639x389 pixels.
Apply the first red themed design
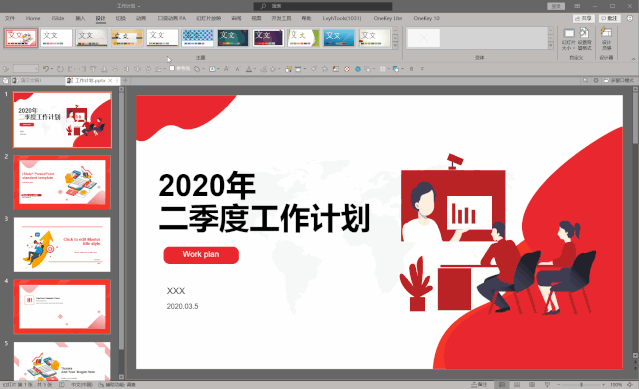[21, 37]
